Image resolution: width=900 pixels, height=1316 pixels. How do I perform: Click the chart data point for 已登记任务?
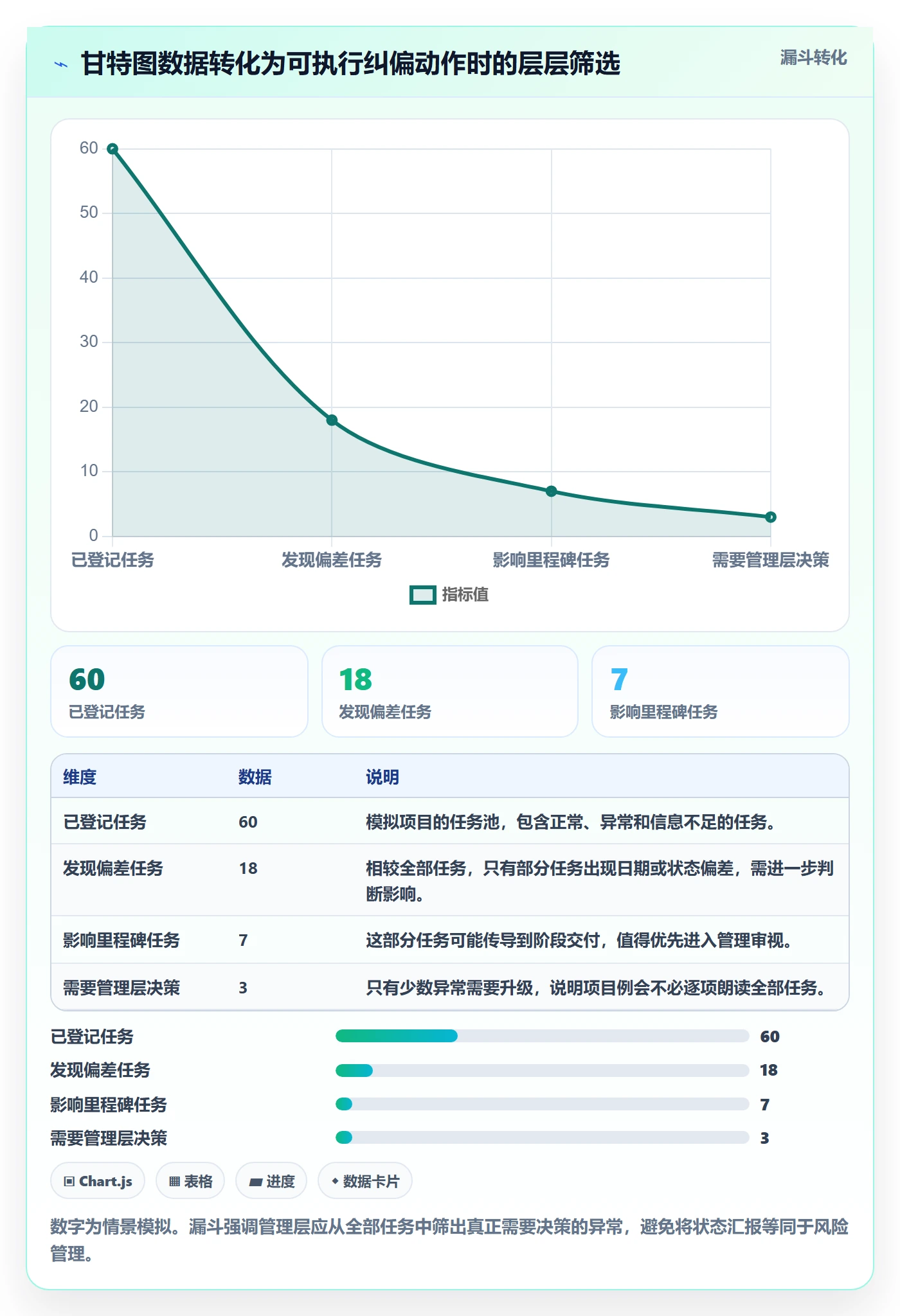[113, 149]
